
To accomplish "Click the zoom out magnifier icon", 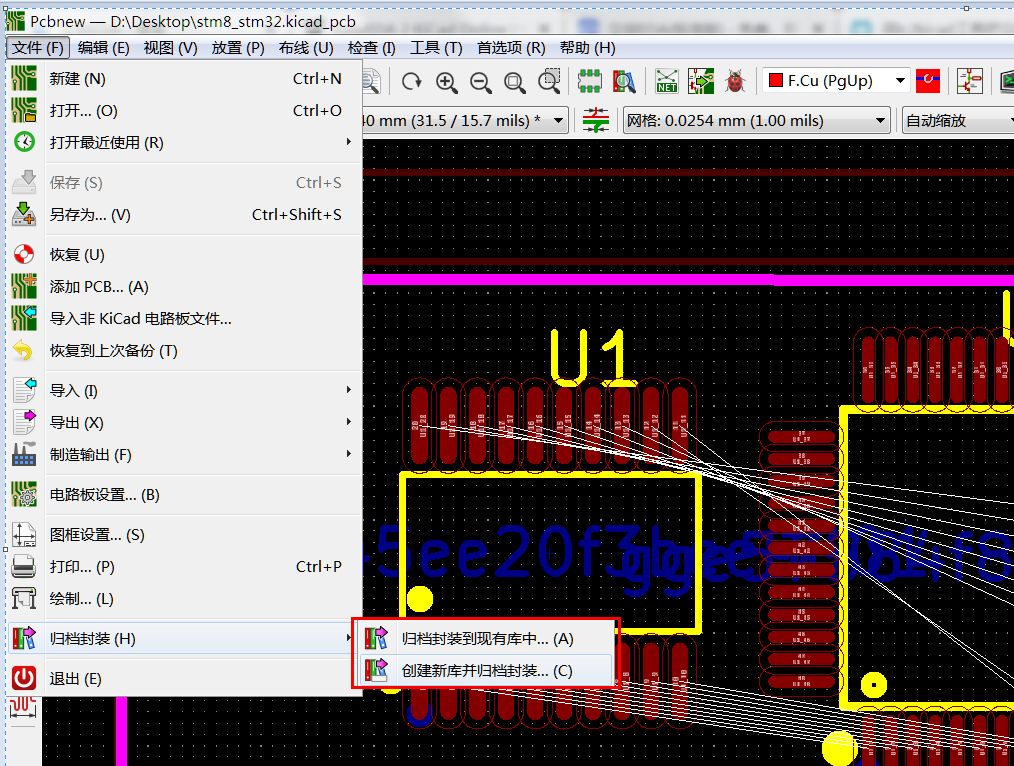I will 480,81.
